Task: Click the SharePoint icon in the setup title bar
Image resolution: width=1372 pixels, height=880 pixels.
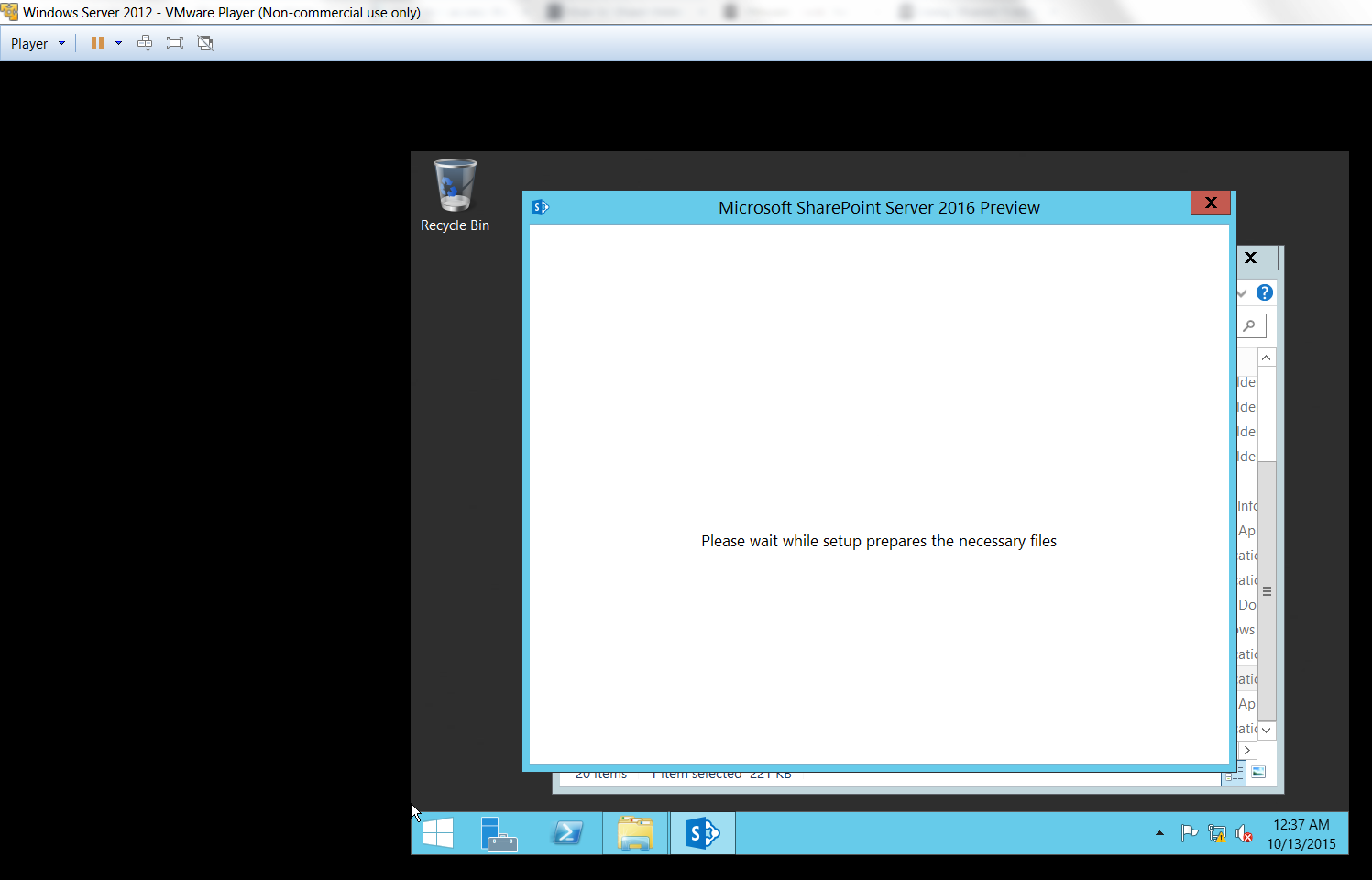Action: tap(541, 207)
